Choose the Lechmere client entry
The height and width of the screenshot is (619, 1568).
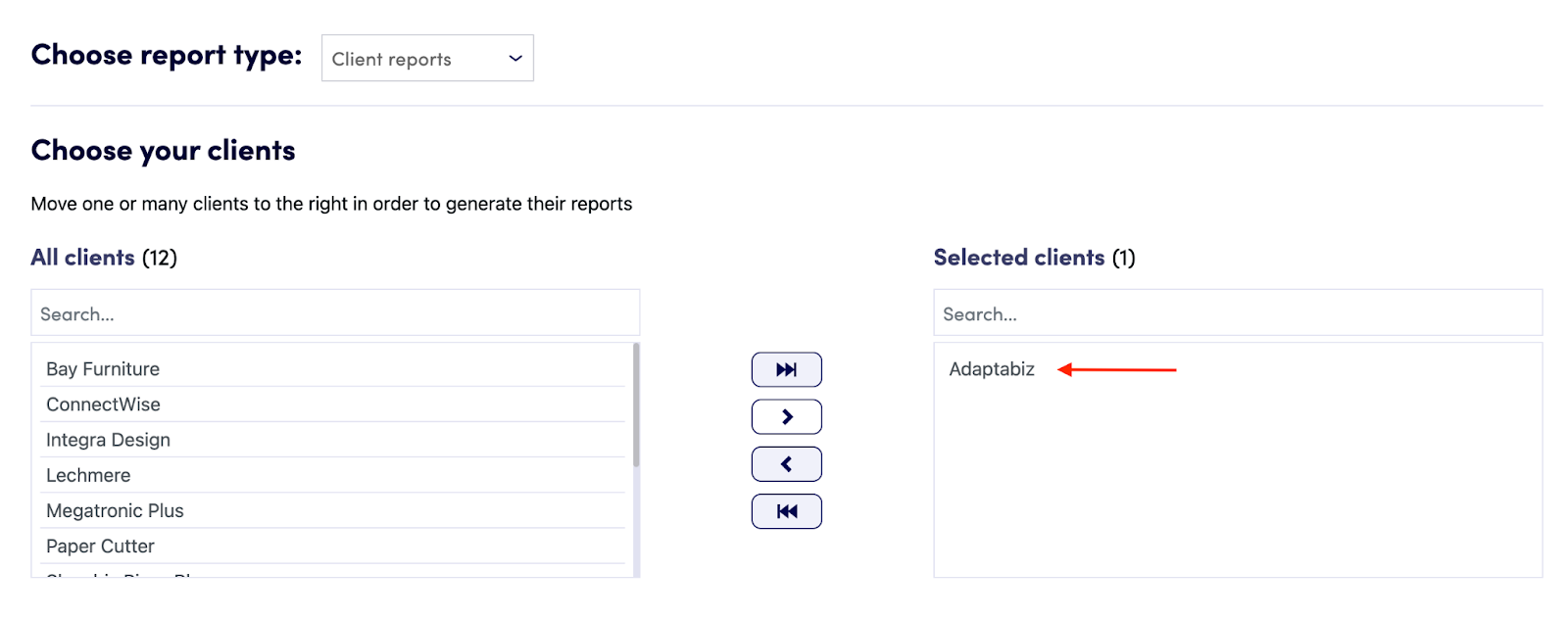pos(88,475)
